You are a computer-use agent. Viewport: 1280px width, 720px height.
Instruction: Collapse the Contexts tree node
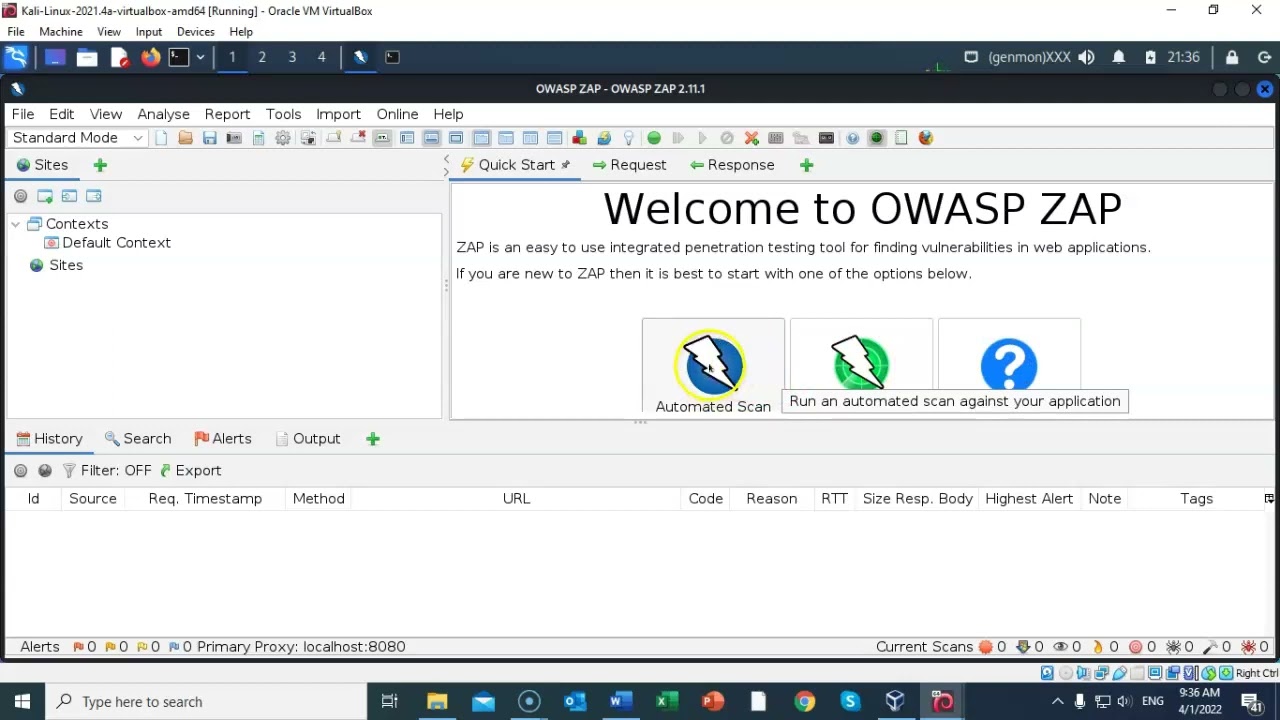pos(16,224)
